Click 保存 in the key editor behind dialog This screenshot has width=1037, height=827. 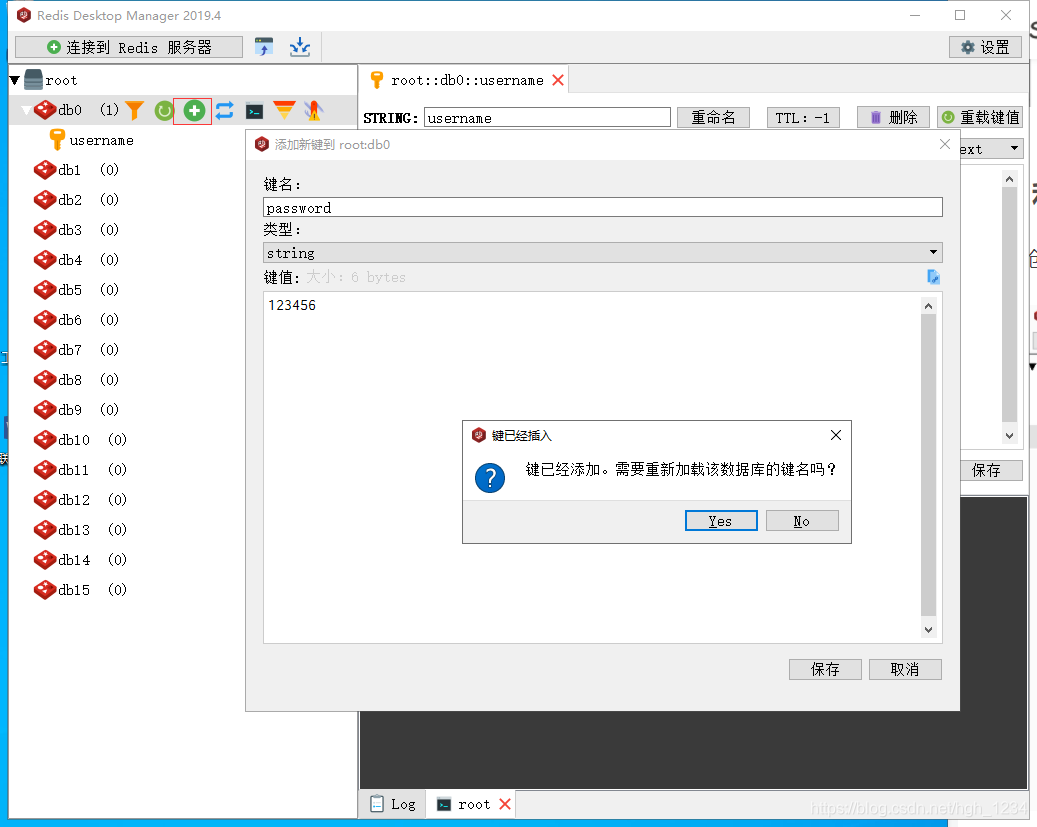[991, 470]
